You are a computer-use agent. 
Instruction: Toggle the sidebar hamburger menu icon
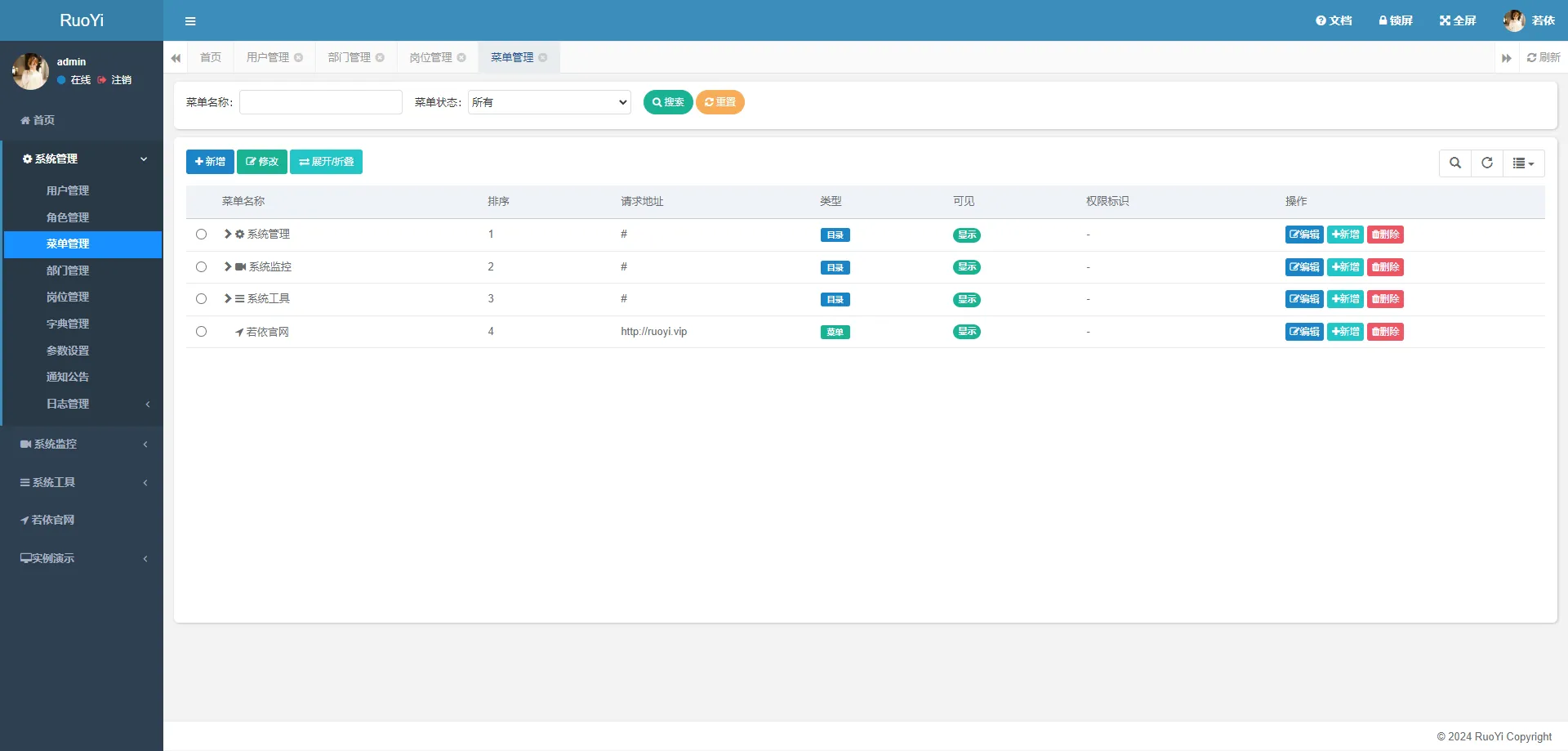point(190,21)
